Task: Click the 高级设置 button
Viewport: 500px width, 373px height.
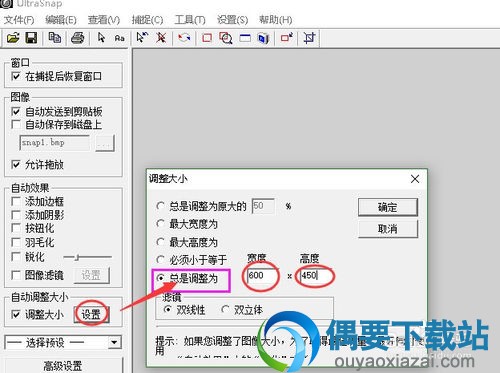Action: click(63, 366)
